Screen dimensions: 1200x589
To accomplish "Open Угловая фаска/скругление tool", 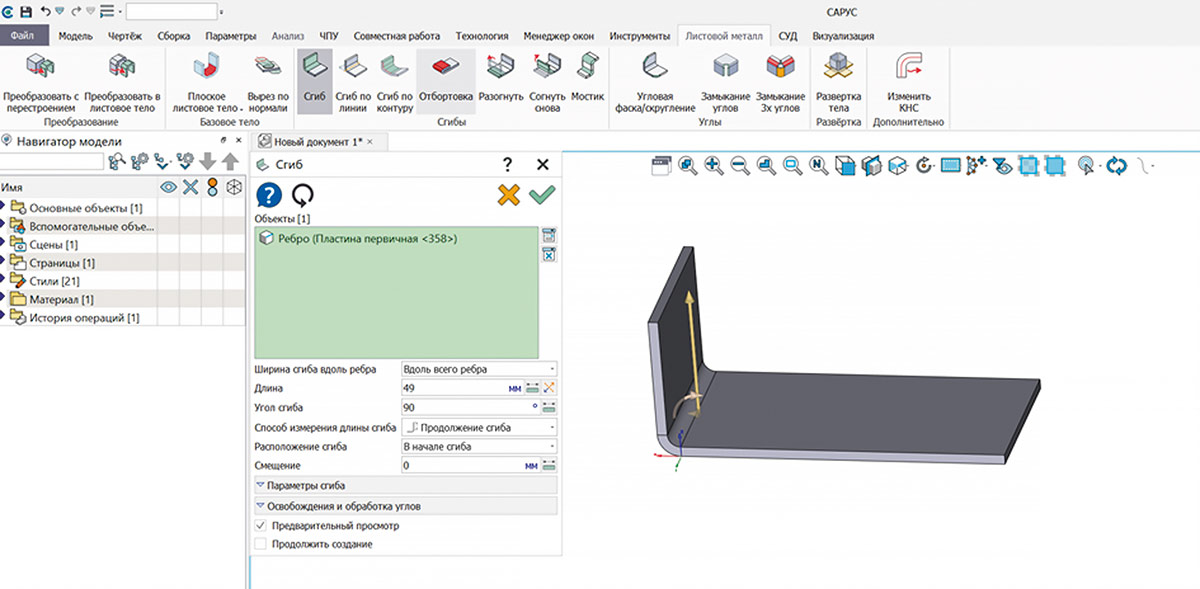I will [x=655, y=82].
